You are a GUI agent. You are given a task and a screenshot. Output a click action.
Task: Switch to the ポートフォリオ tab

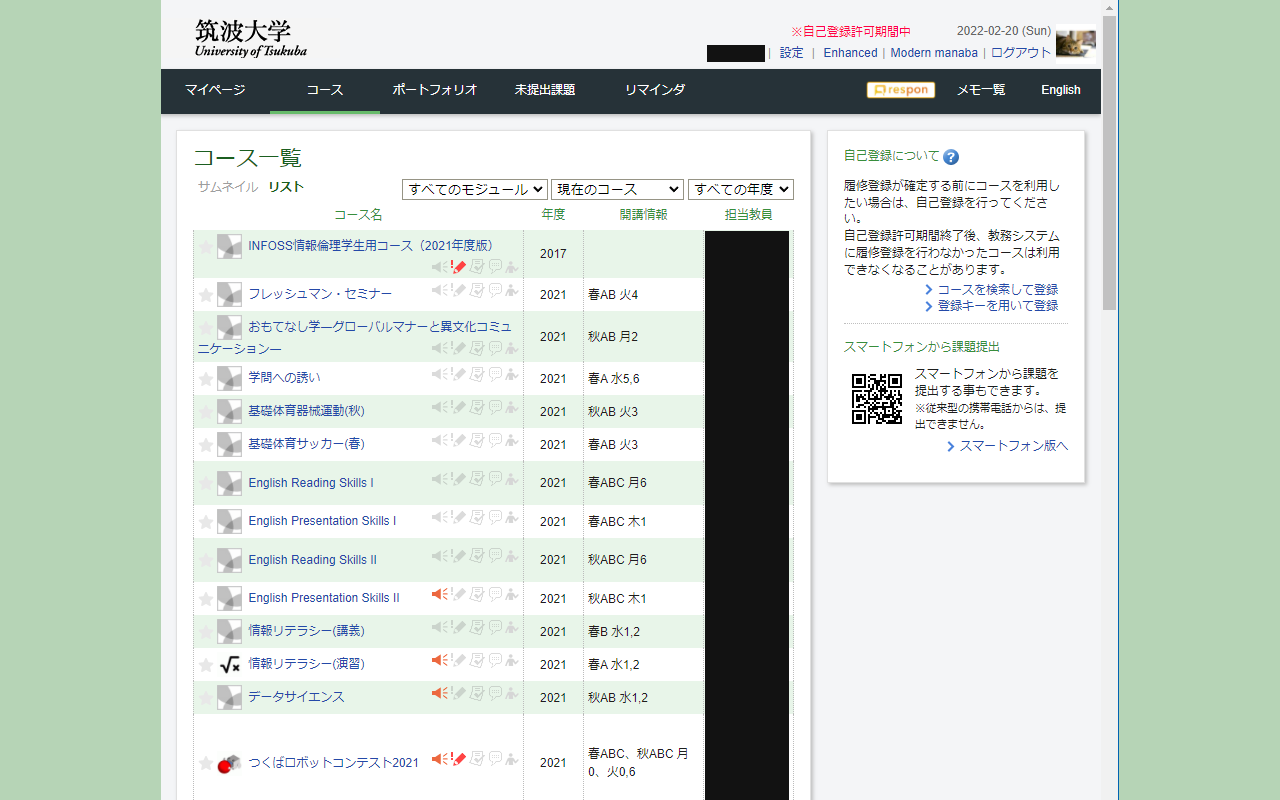click(x=434, y=90)
